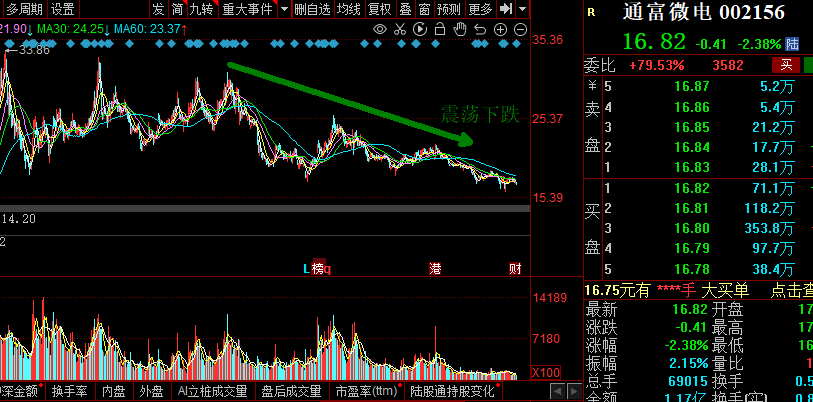Click 删自选 to remove from watchlist
The image size is (813, 402).
point(312,9)
